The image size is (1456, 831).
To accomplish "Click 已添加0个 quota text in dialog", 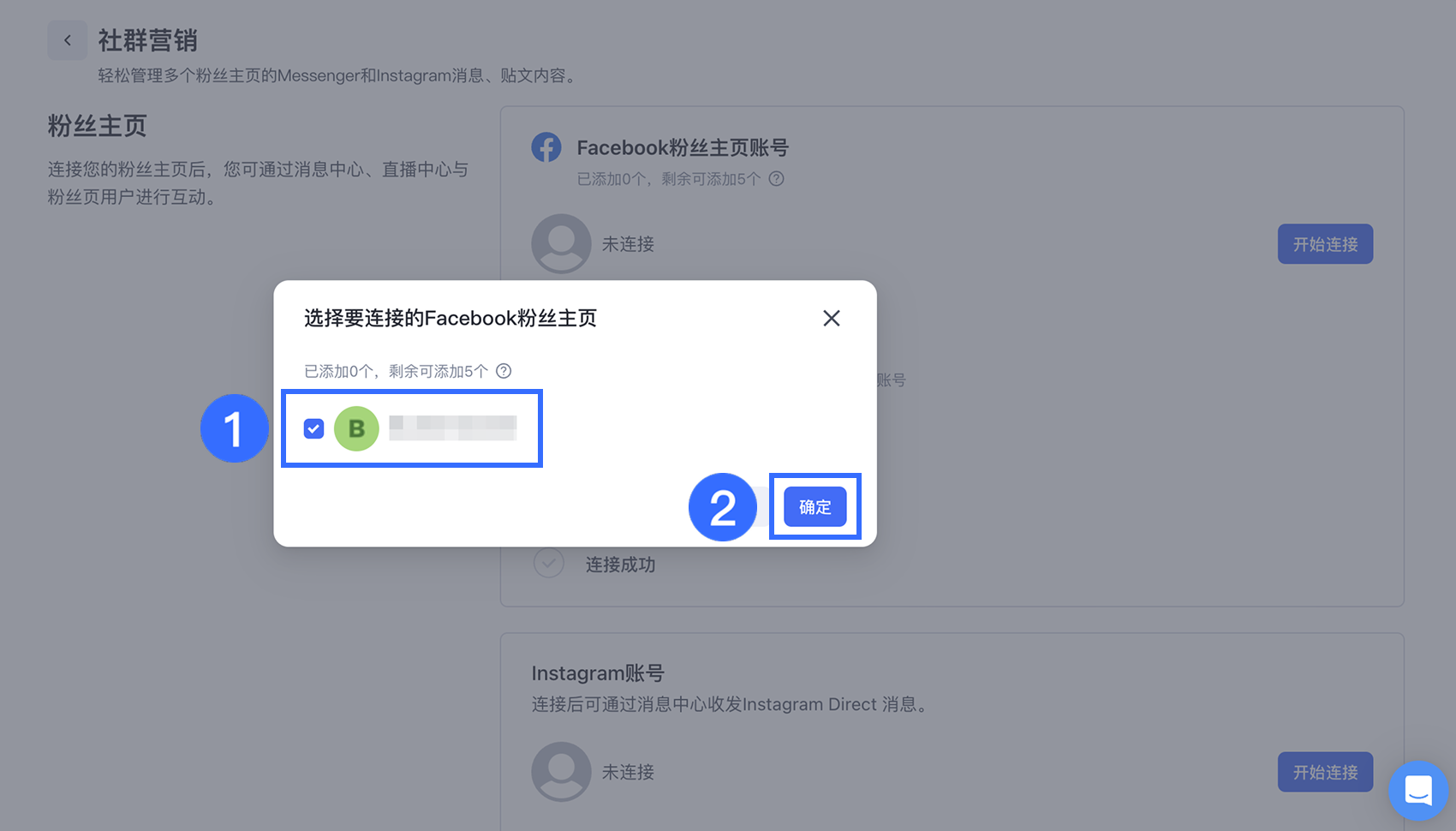I will click(397, 371).
